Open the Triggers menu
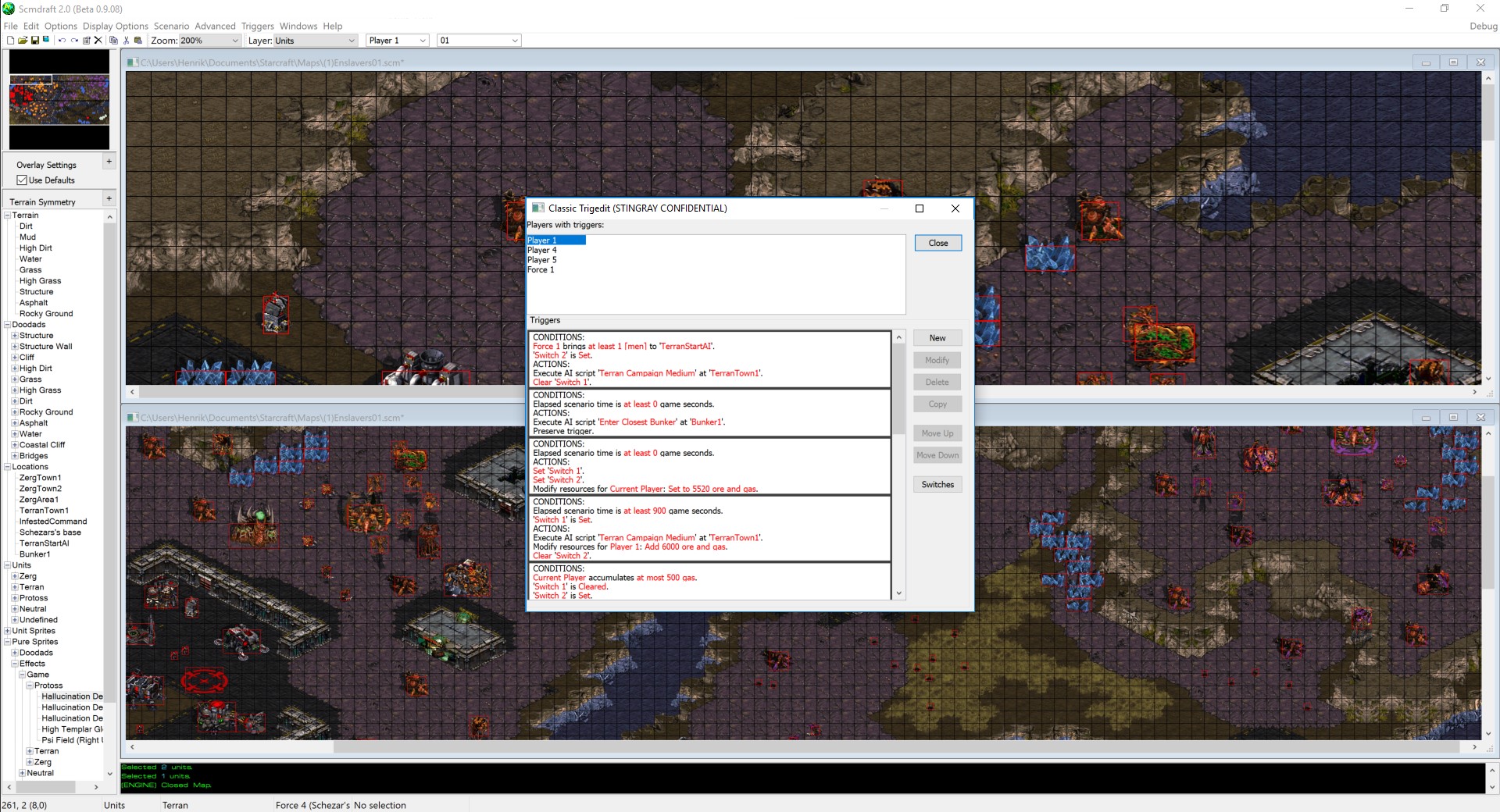This screenshot has width=1500, height=812. pyautogui.click(x=257, y=26)
